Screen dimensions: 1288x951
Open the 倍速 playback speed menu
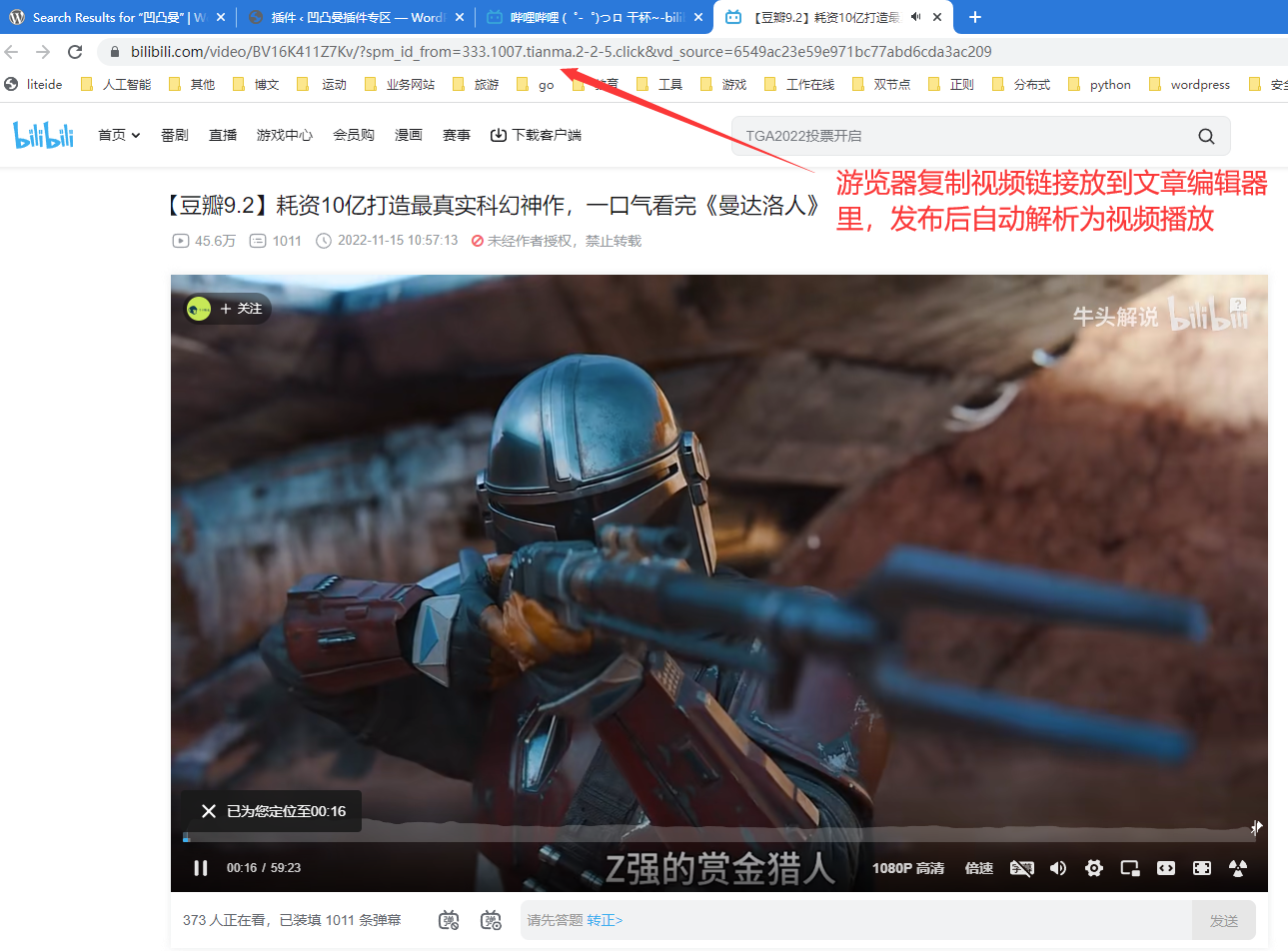[x=979, y=868]
